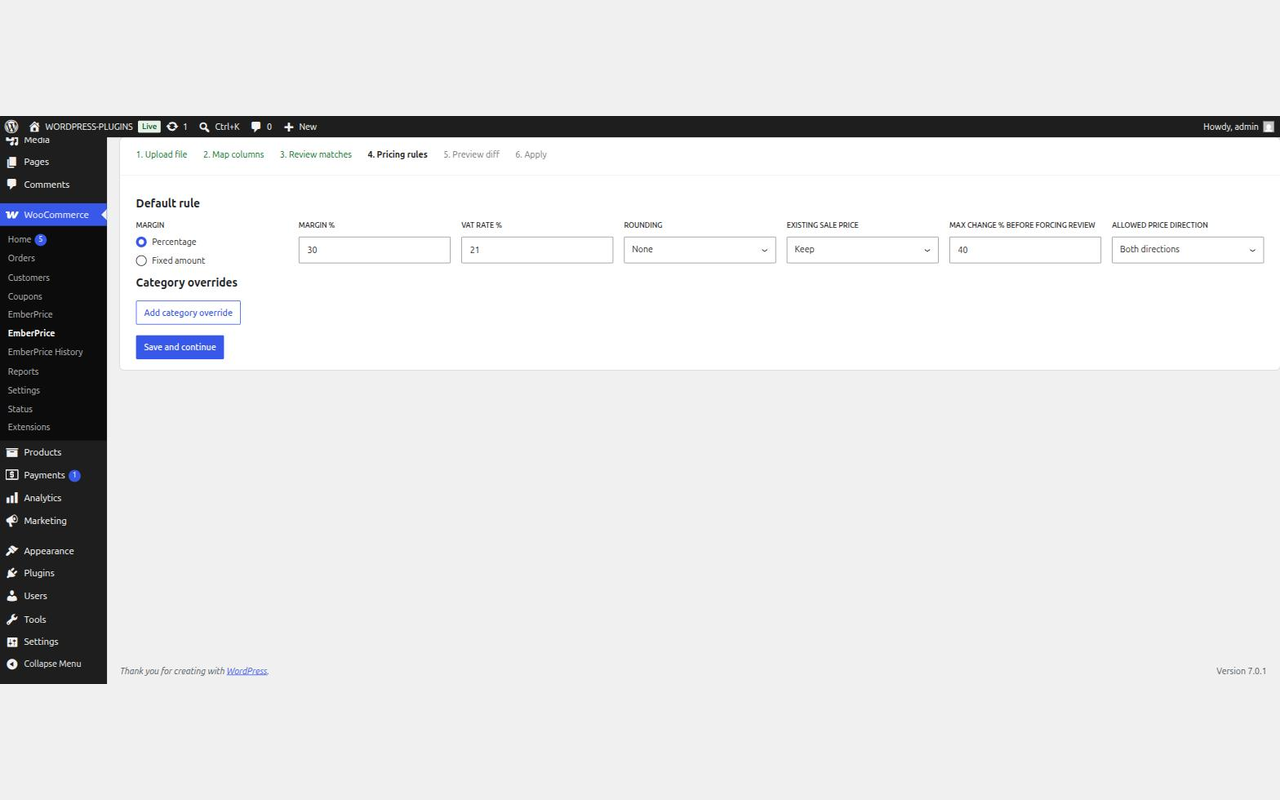This screenshot has width=1280, height=800.
Task: Open WooCommerce Extensions submenu item
Action: 29,427
